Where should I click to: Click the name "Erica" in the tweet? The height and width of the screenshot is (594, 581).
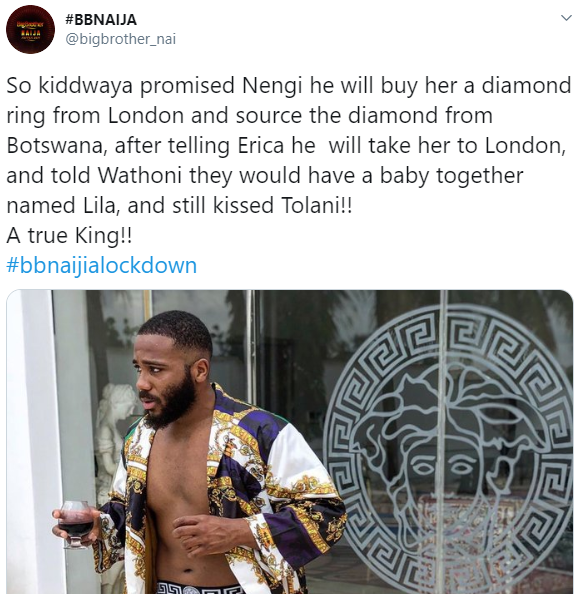click(x=261, y=145)
